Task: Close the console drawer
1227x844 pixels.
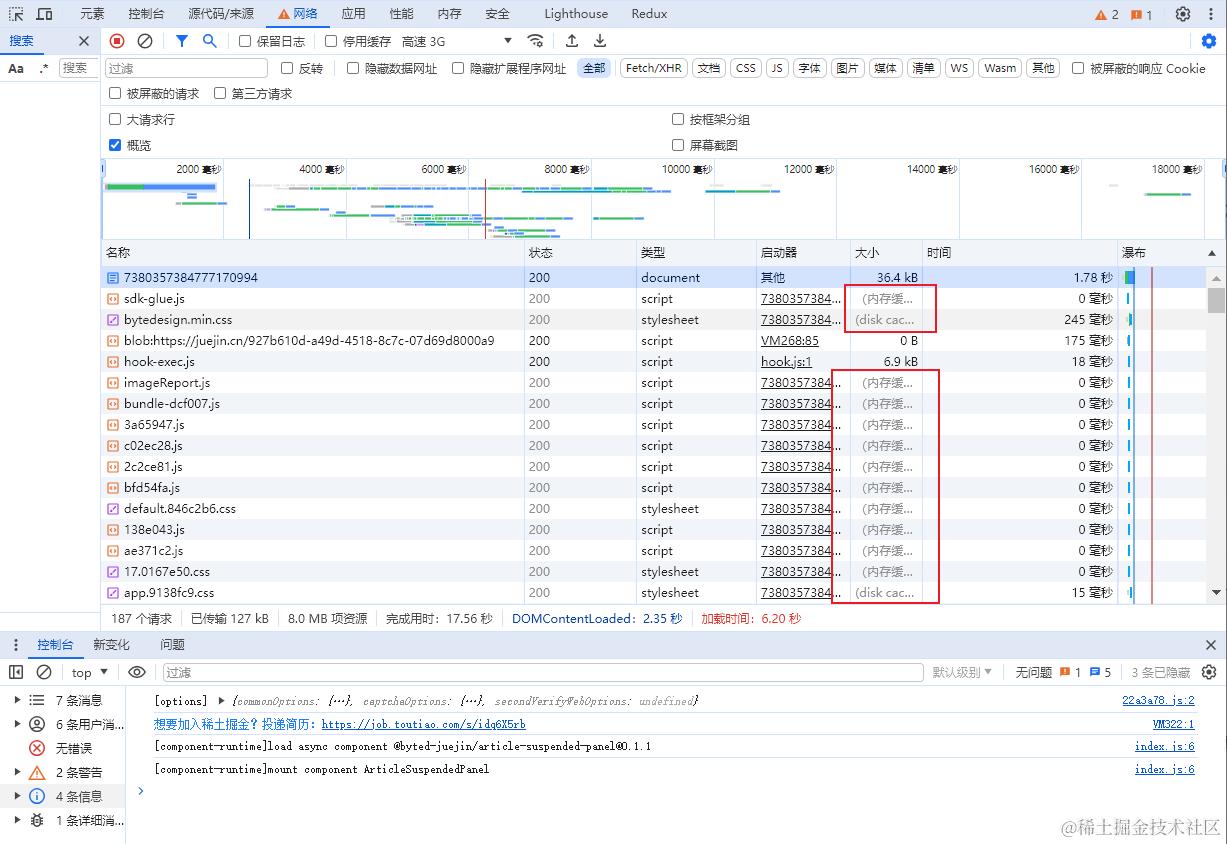Action: point(1211,645)
